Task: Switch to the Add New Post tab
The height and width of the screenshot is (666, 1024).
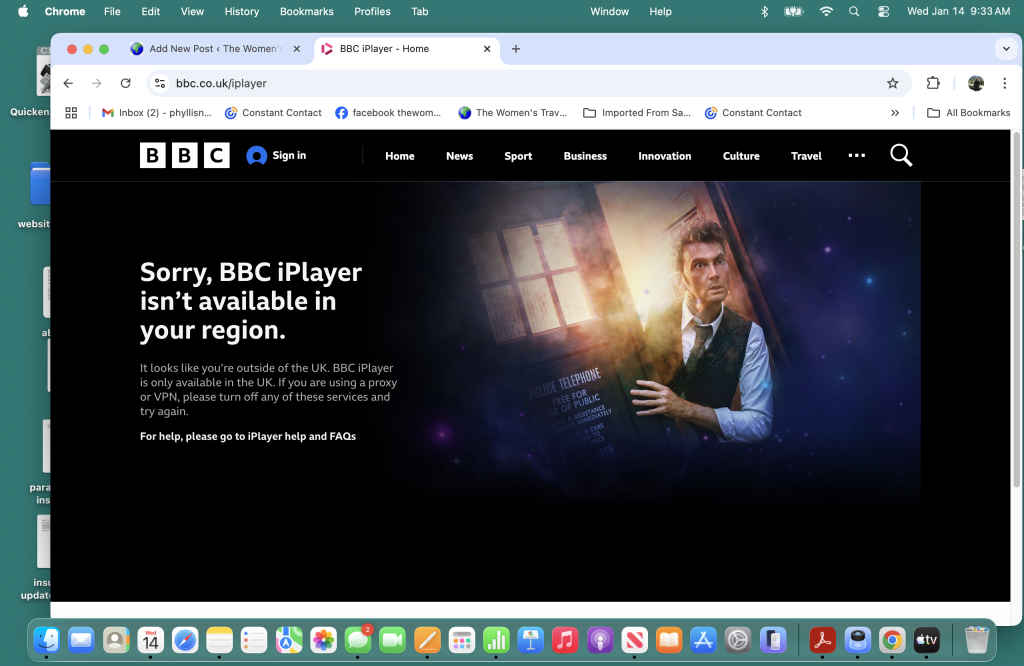Action: click(x=215, y=49)
